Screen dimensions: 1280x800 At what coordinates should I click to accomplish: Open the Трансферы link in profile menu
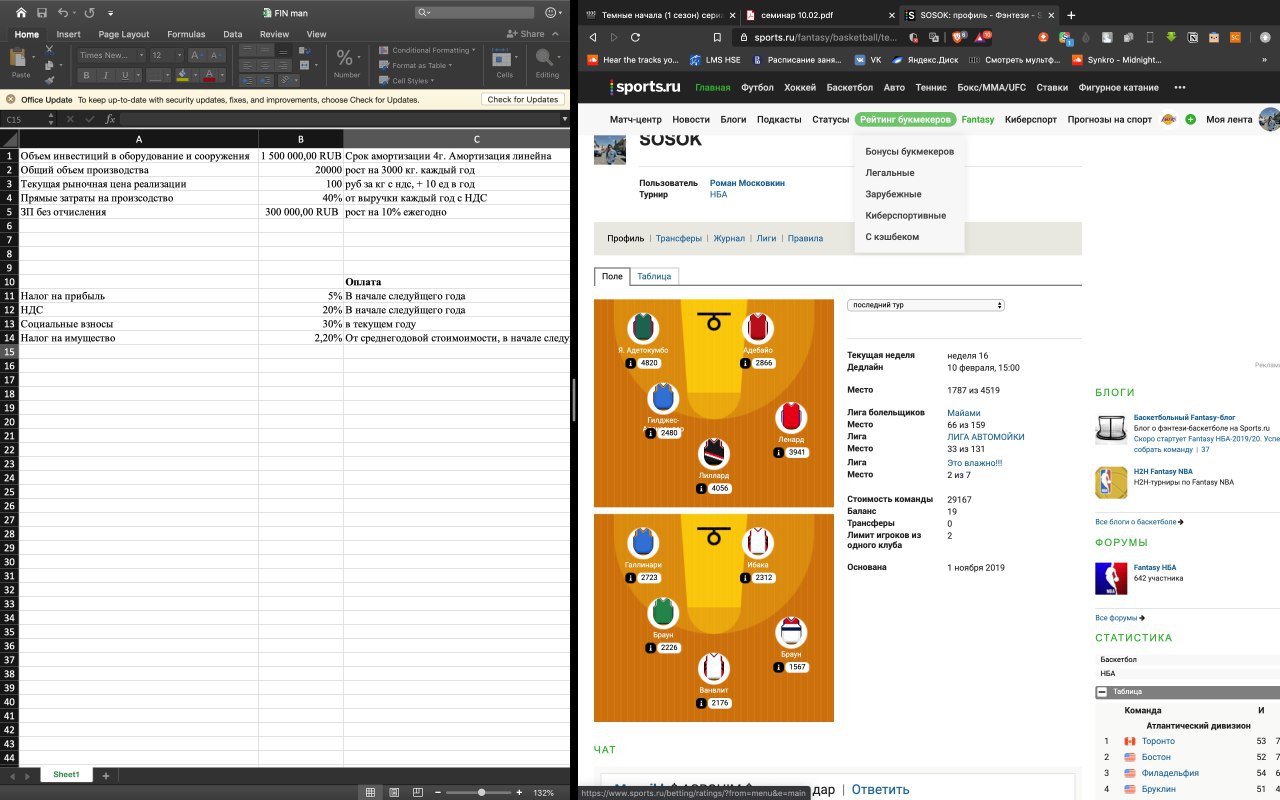pyautogui.click(x=679, y=238)
